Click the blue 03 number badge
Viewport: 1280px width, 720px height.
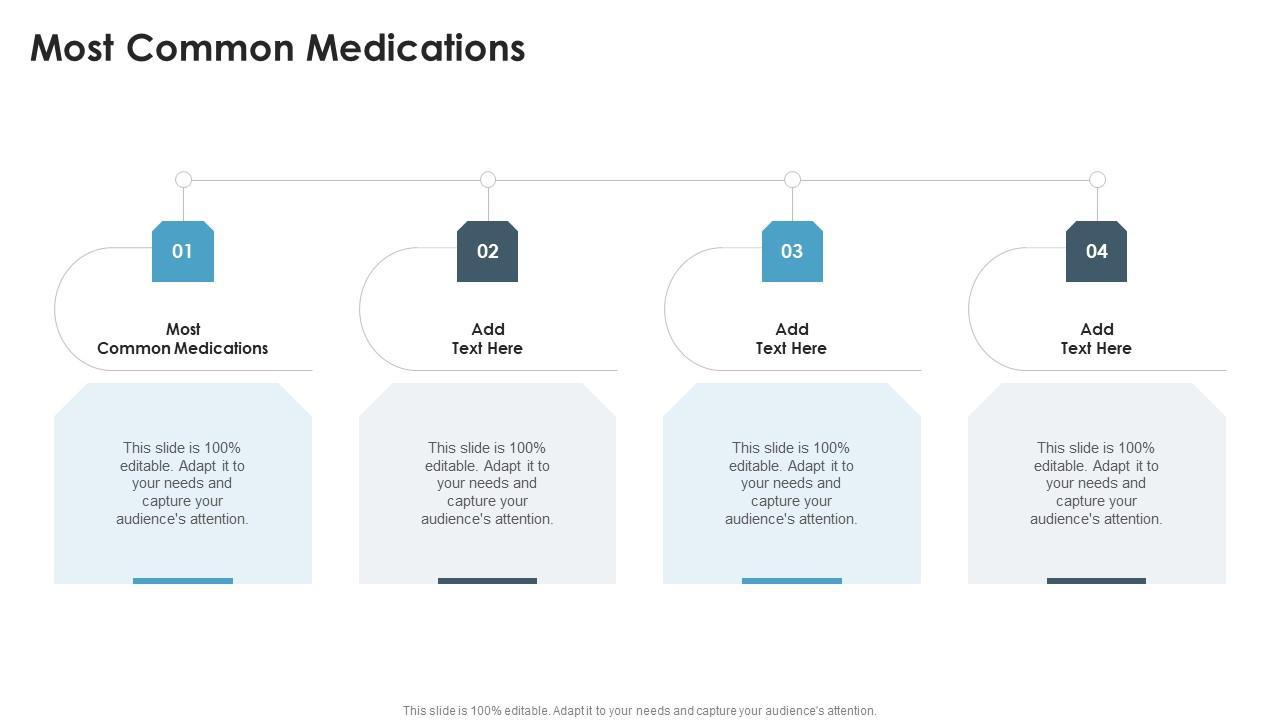click(x=792, y=251)
